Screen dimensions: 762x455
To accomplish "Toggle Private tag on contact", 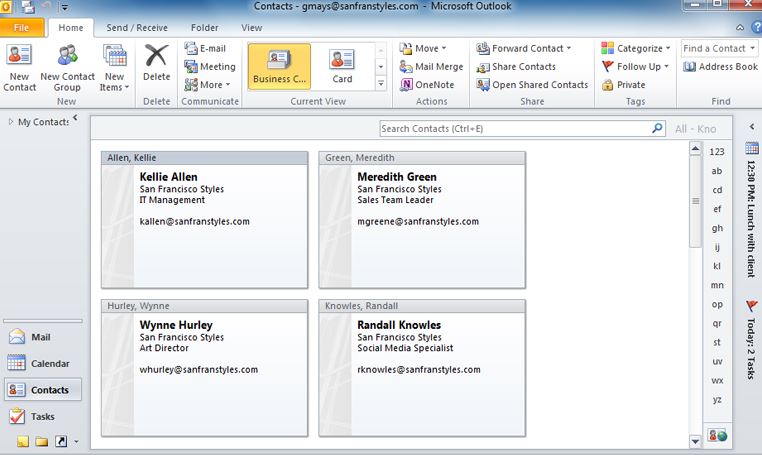I will (623, 85).
